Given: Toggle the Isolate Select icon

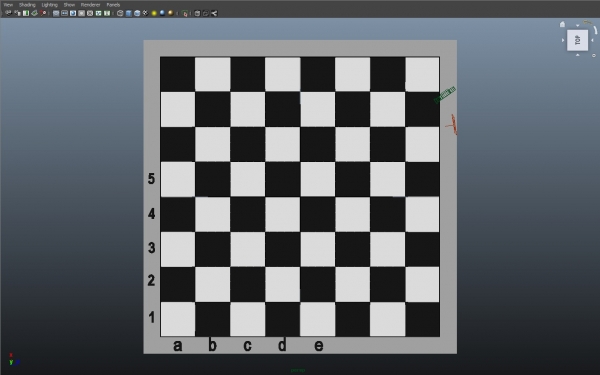Looking at the screenshot, I should [x=185, y=14].
